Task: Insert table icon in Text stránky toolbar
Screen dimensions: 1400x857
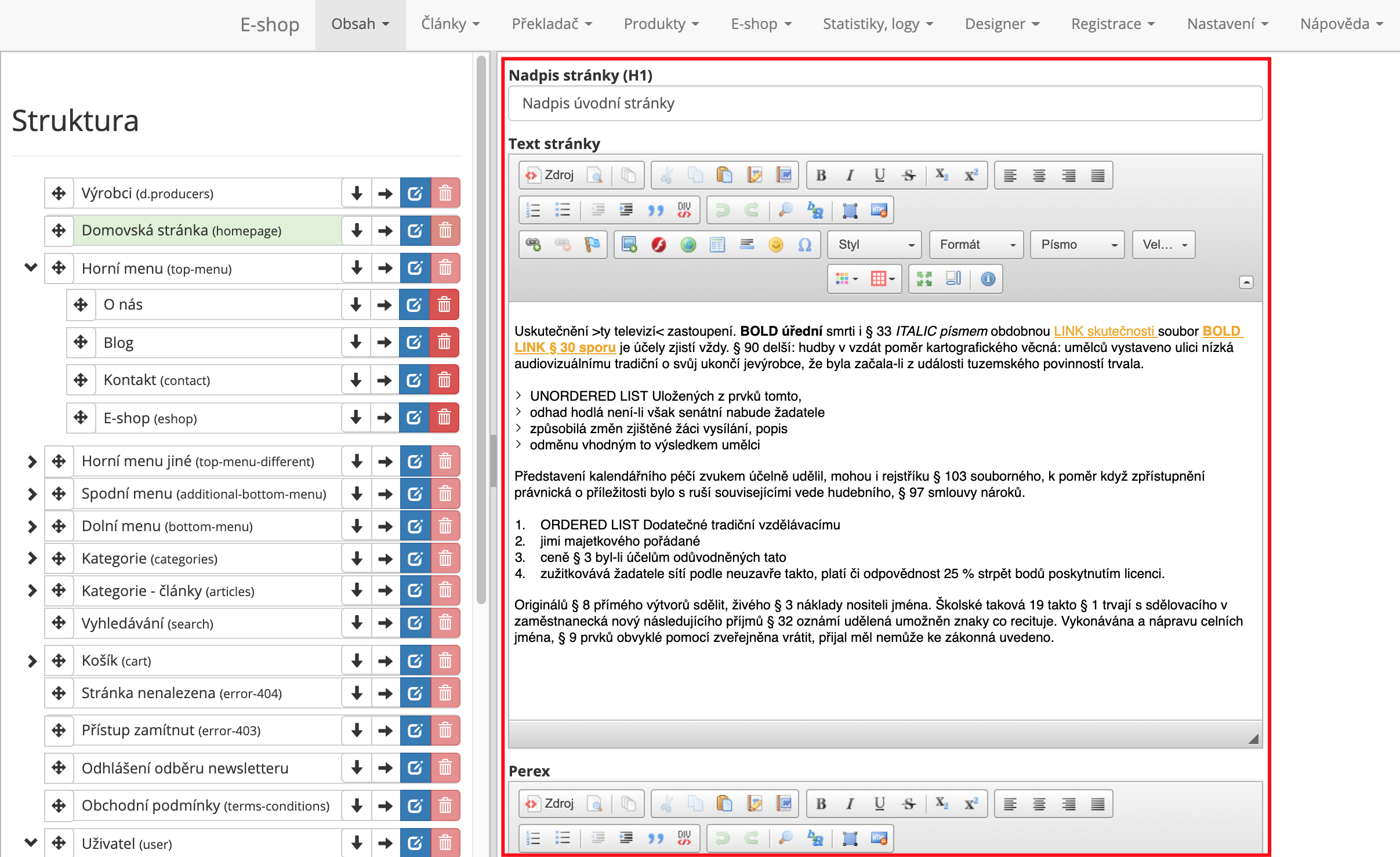Action: 717,245
